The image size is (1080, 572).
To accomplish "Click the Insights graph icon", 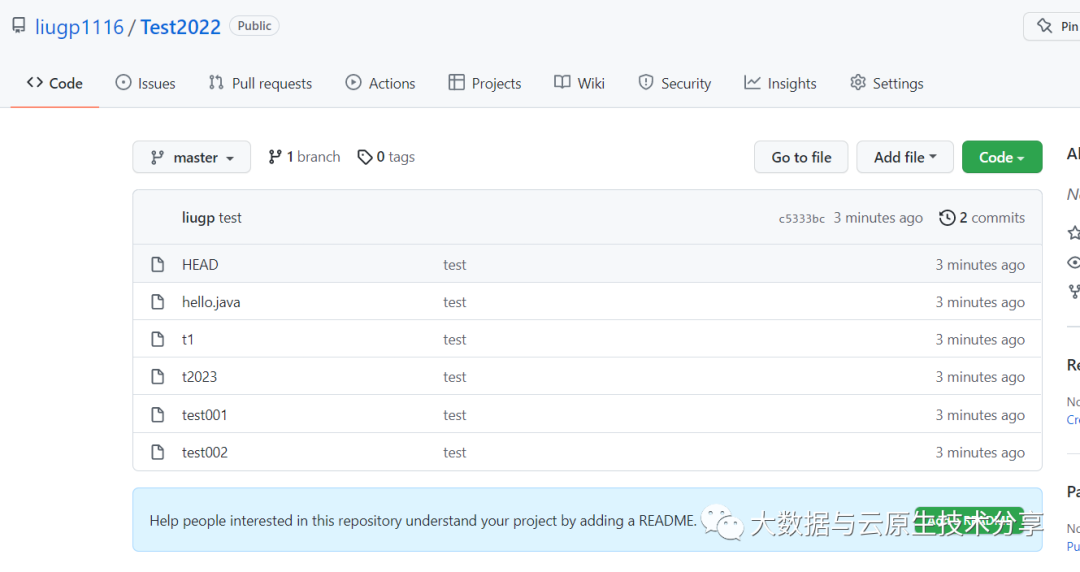I will tap(752, 83).
